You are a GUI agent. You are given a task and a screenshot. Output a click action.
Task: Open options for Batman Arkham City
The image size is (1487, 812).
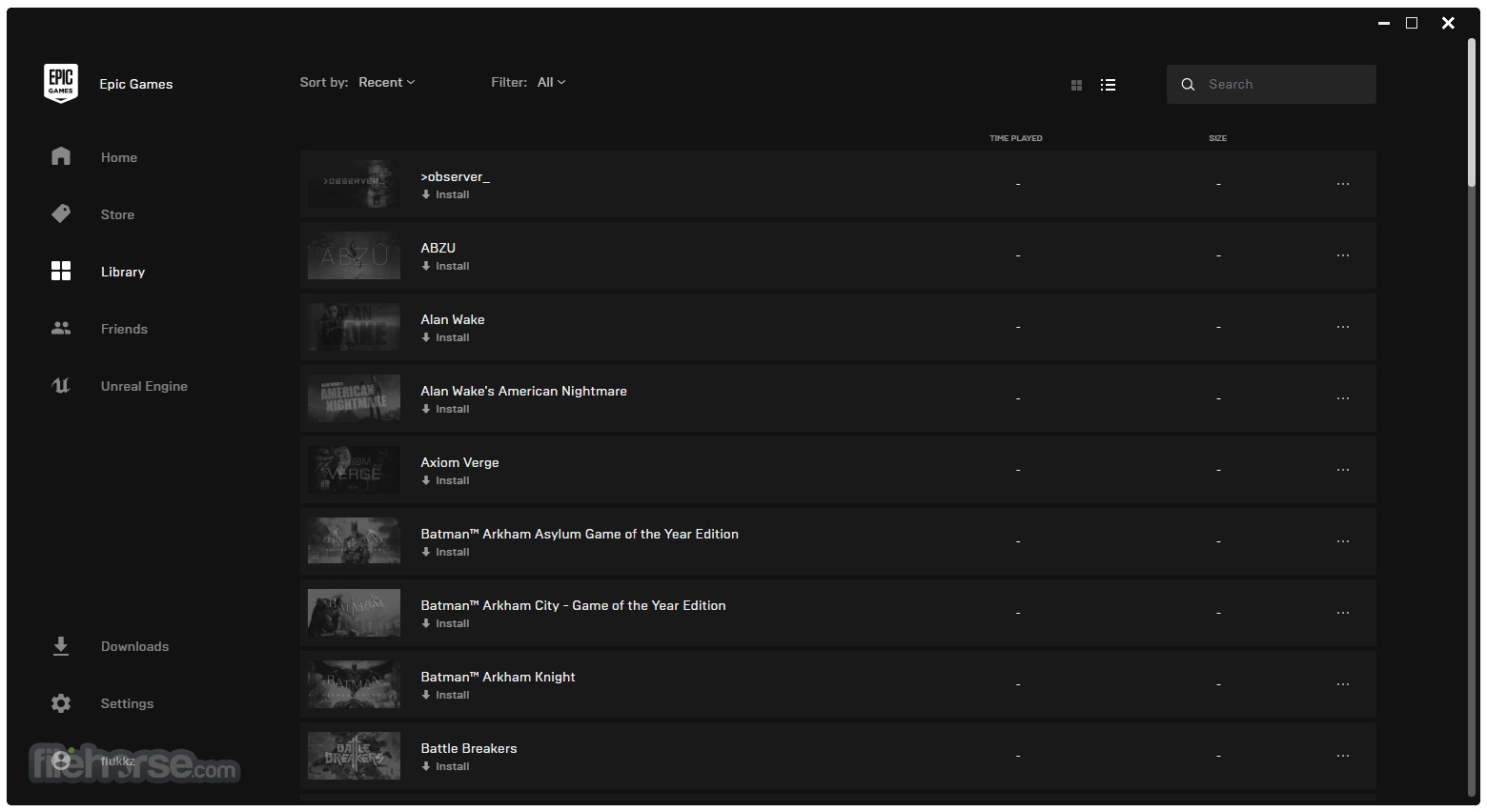point(1343,613)
